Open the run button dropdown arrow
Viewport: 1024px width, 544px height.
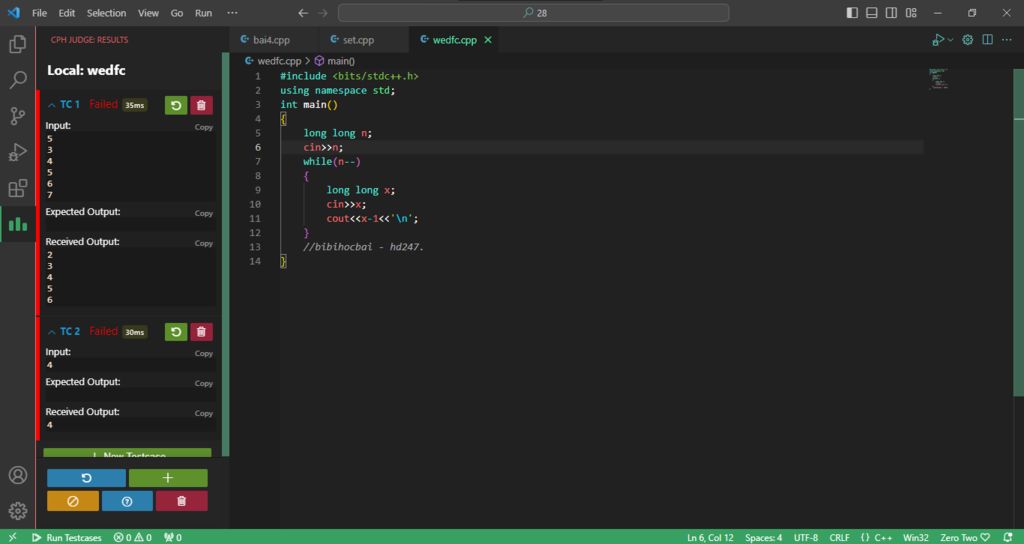pos(950,40)
